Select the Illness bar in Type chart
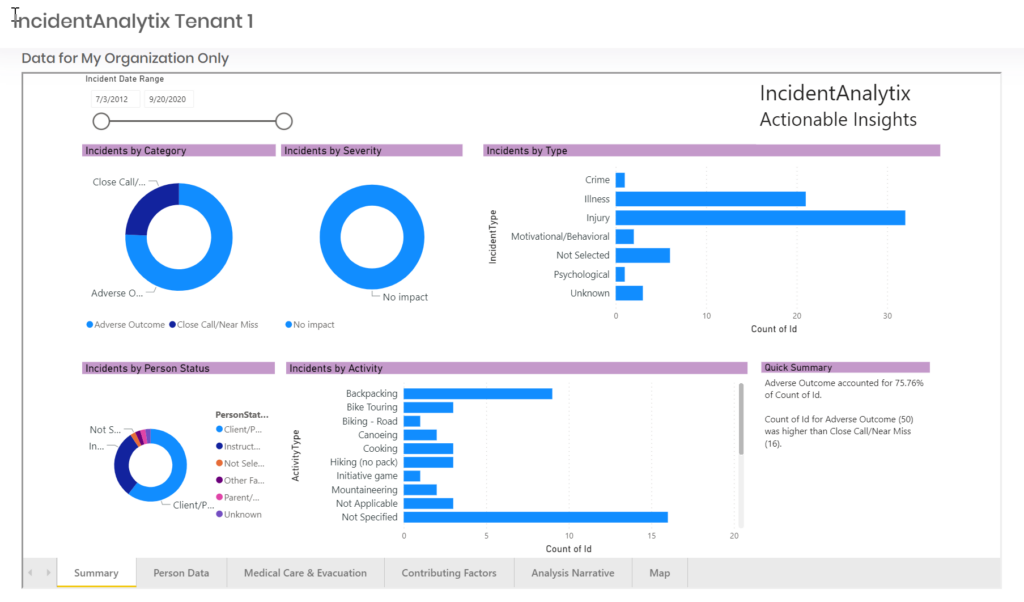Image resolution: width=1024 pixels, height=602 pixels. coord(711,198)
